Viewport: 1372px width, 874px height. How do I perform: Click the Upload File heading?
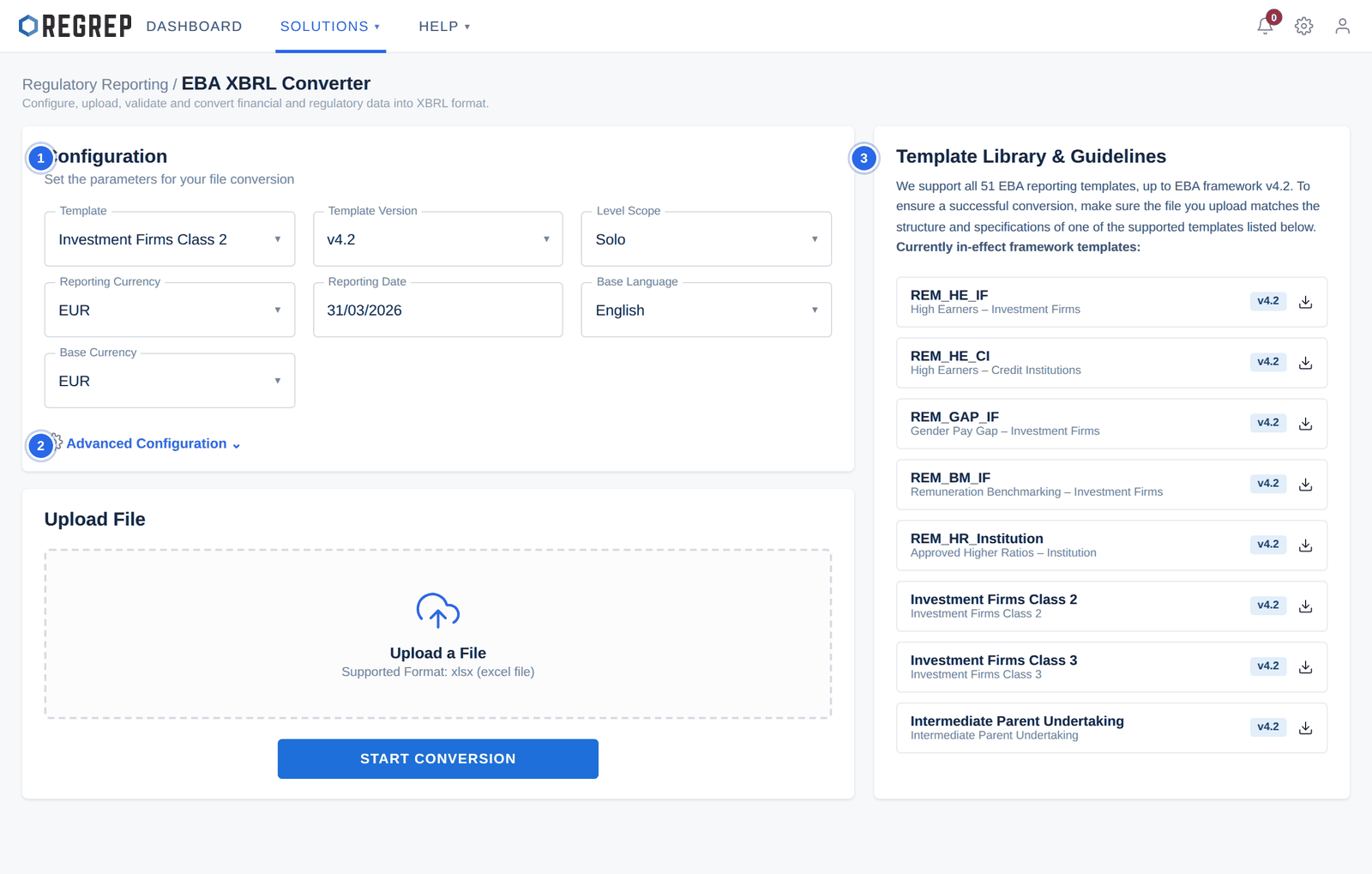click(x=95, y=519)
